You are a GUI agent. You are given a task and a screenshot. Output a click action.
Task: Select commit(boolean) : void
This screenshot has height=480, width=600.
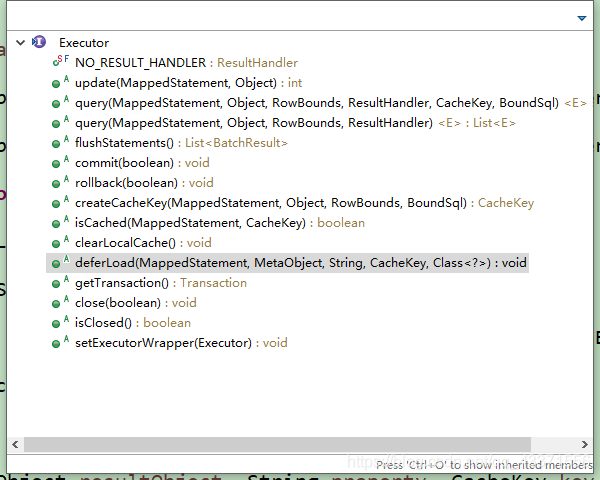142,163
